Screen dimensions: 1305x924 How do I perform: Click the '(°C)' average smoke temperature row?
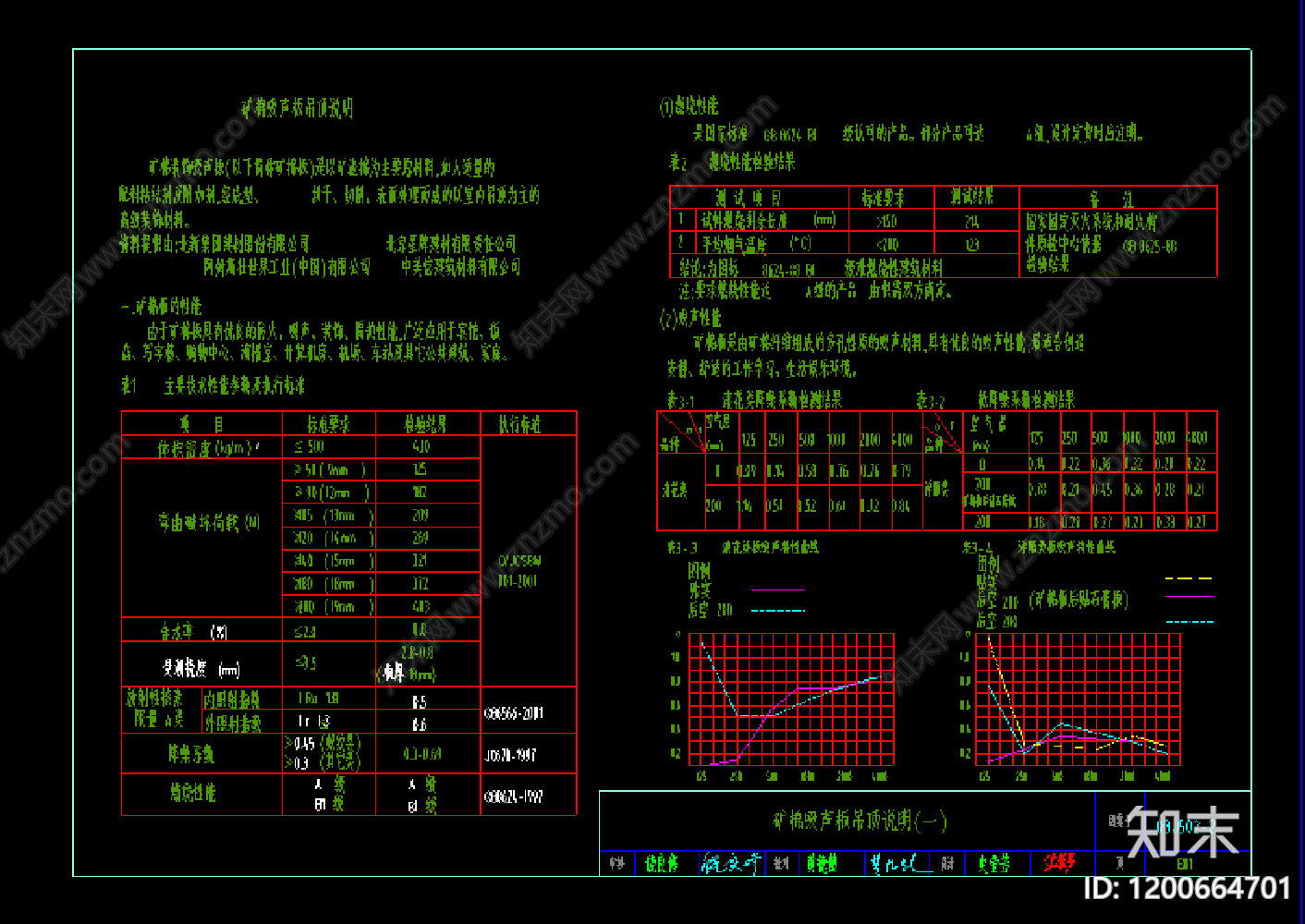(756, 244)
